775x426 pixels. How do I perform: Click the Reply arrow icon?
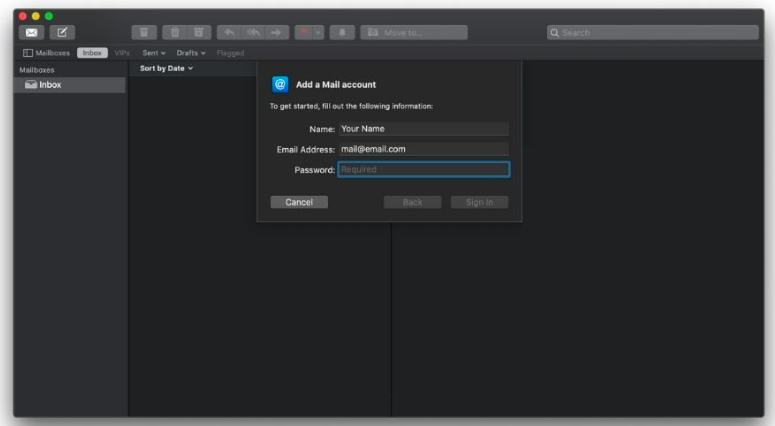(227, 33)
